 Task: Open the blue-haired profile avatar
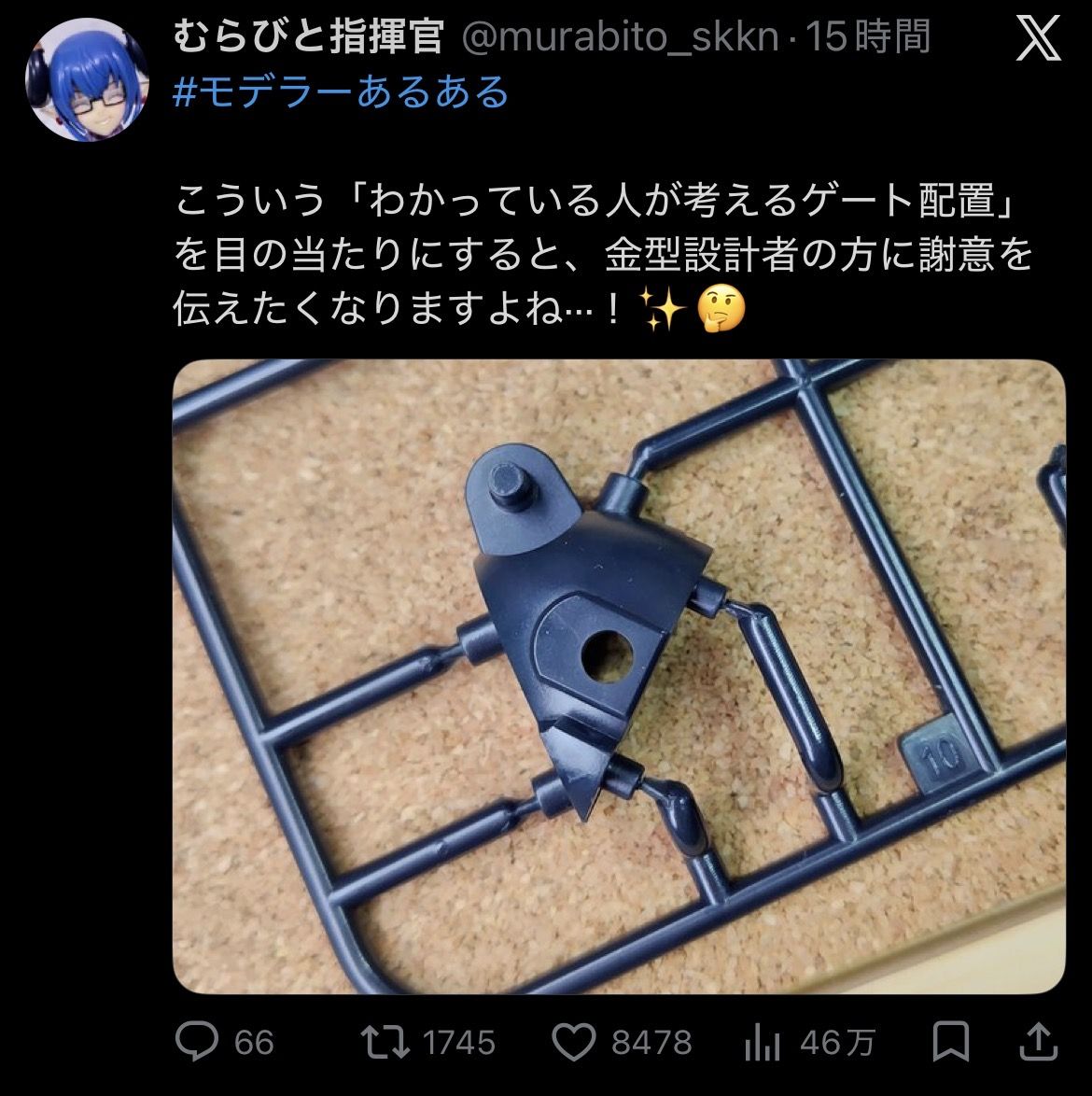pos(86,79)
